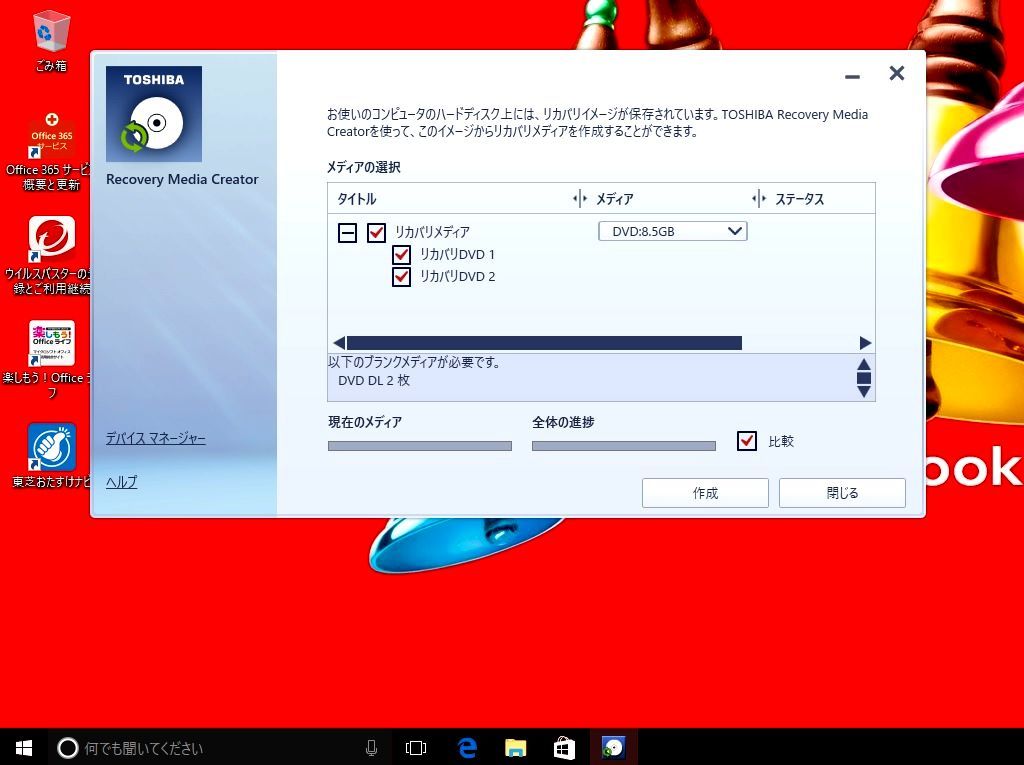Viewport: 1024px width, 765px height.
Task: Uncheck the リカバリDVD 2 checkbox
Action: (x=402, y=276)
